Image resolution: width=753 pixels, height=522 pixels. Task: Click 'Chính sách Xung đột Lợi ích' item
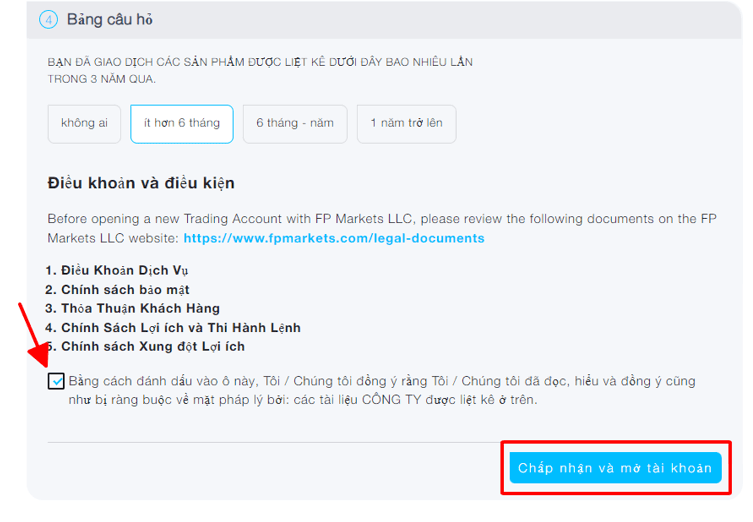[153, 346]
